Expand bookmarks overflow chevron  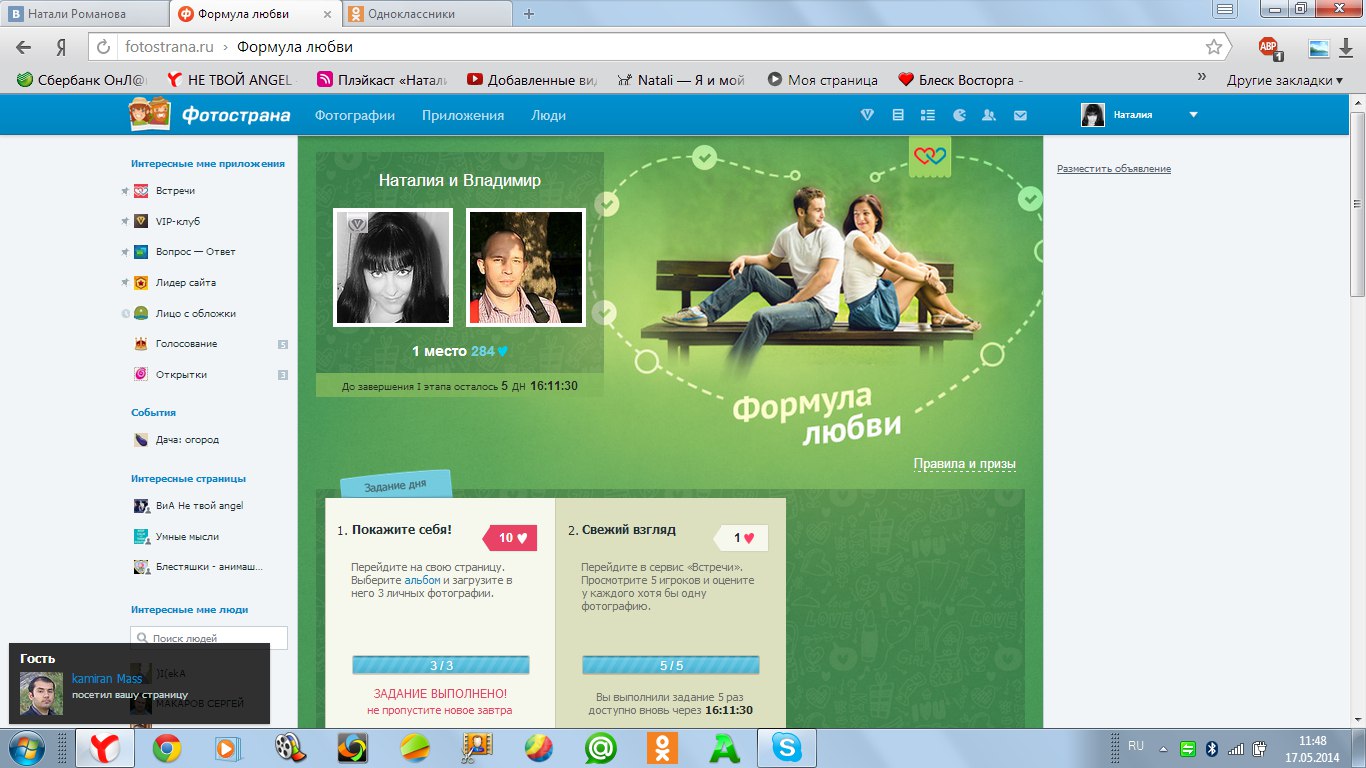coord(1201,77)
